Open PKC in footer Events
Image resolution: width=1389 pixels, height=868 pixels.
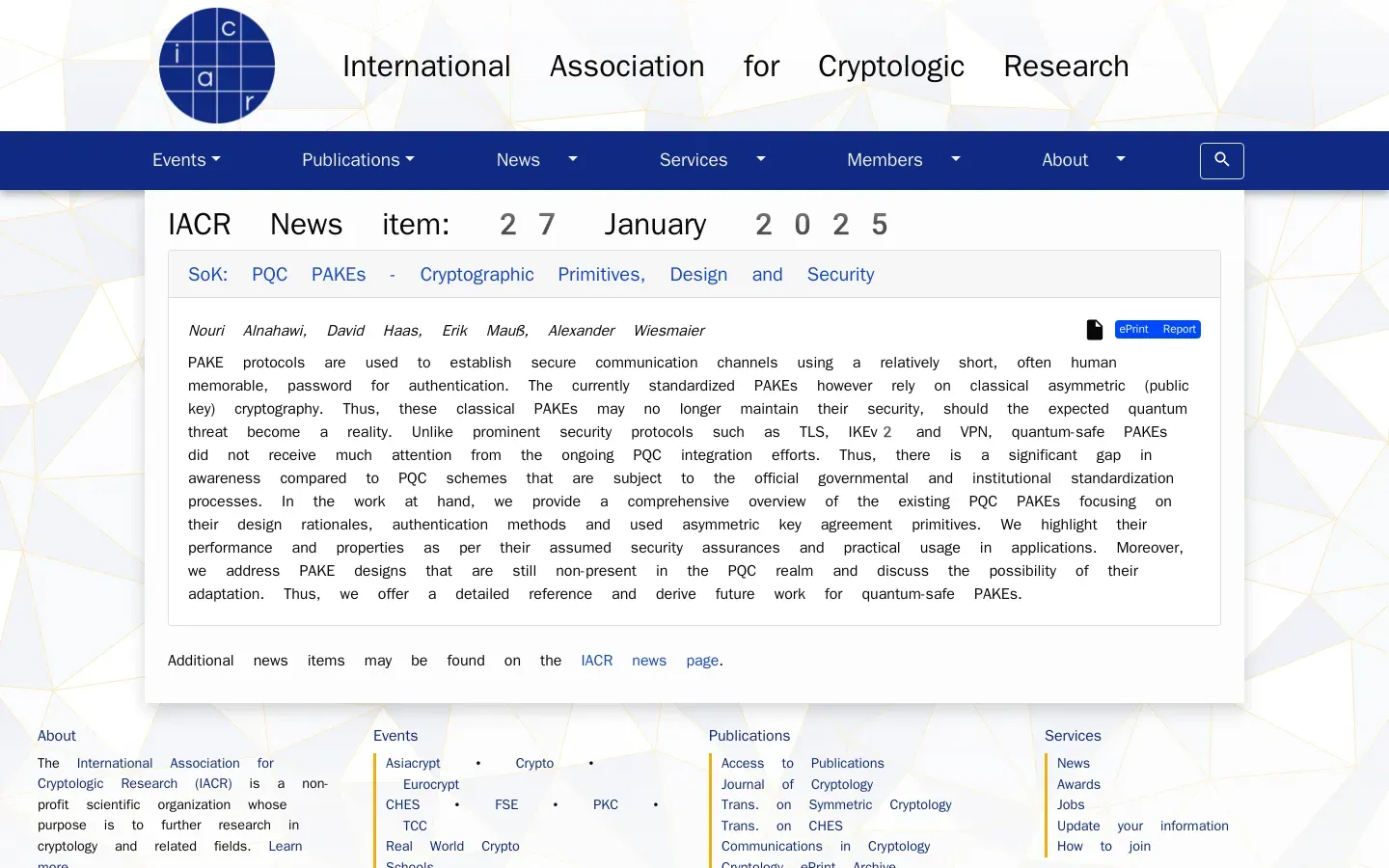coord(606,804)
